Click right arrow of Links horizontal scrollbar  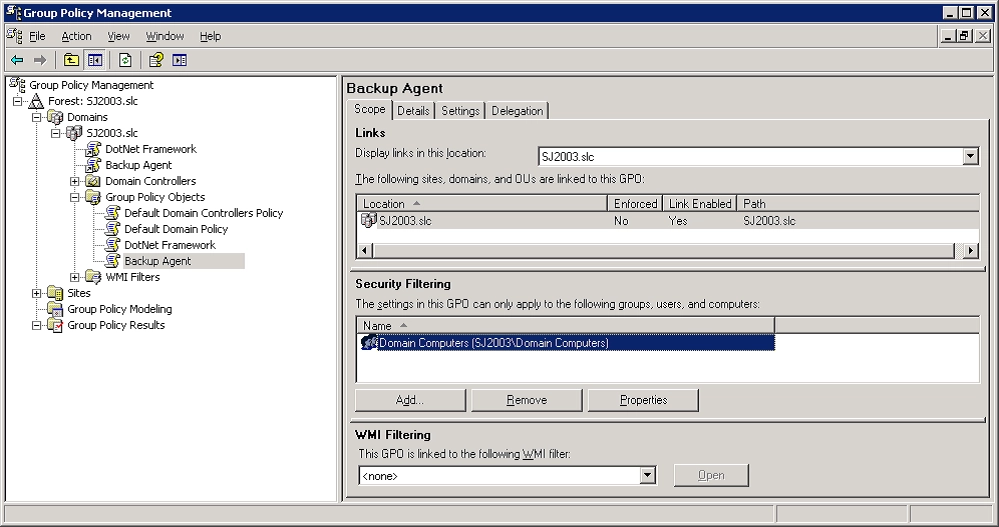[970, 250]
